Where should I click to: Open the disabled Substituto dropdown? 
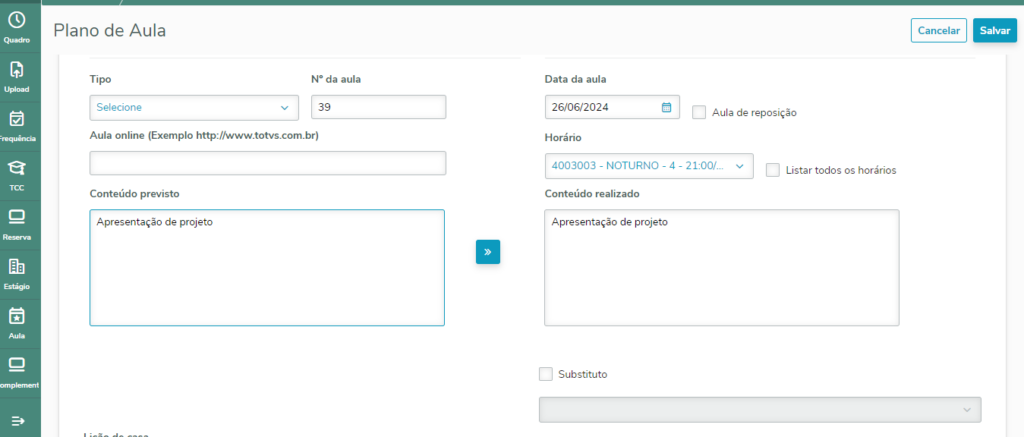(760, 410)
